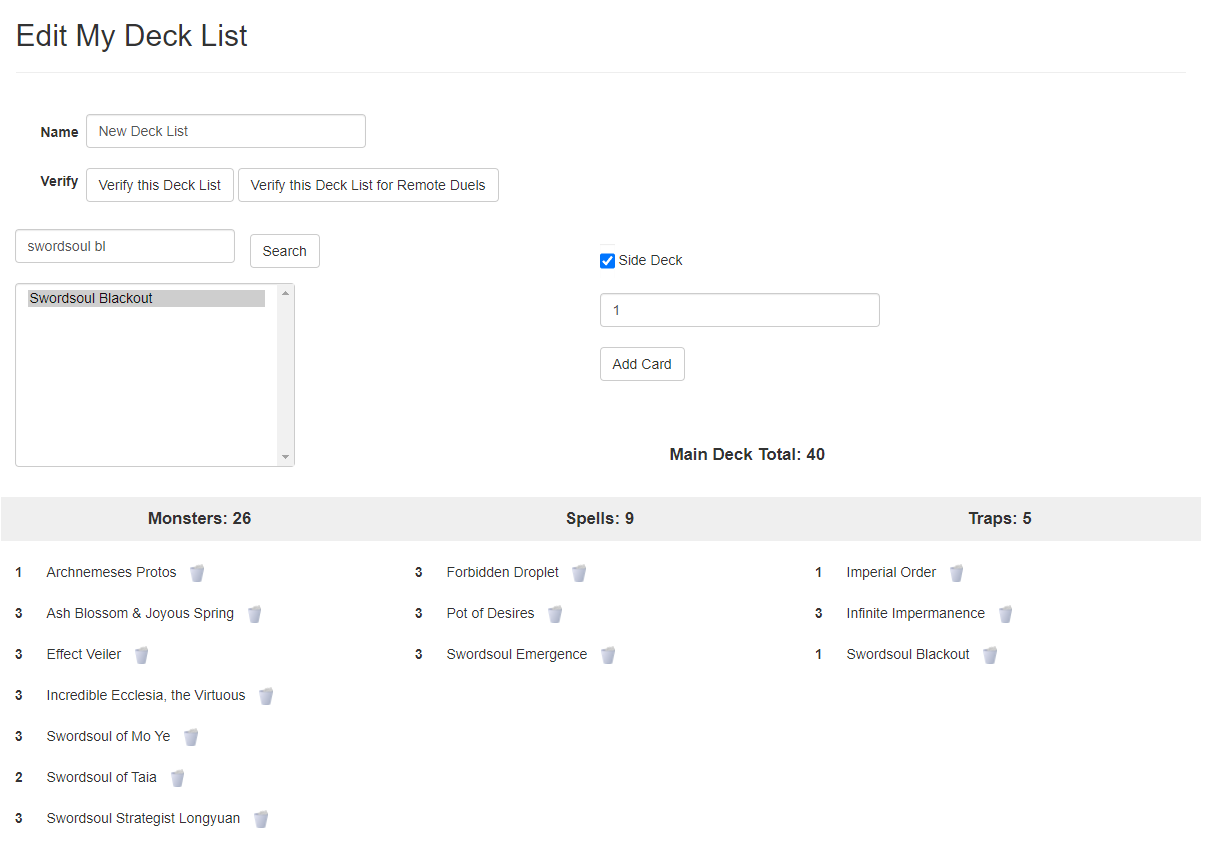Click Verify this Deck List button
The image size is (1218, 841).
(x=160, y=185)
